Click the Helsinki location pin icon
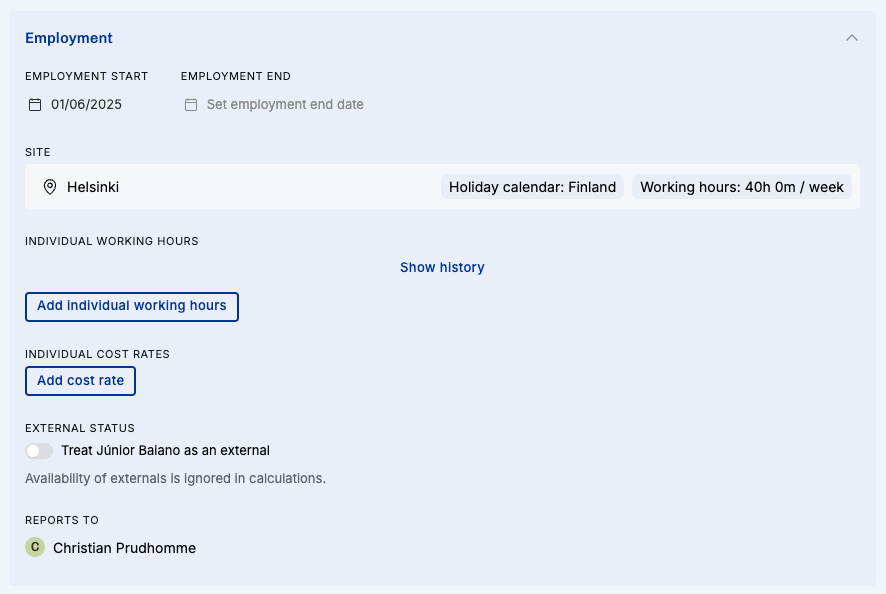Viewport: 886px width, 594px height. click(50, 187)
